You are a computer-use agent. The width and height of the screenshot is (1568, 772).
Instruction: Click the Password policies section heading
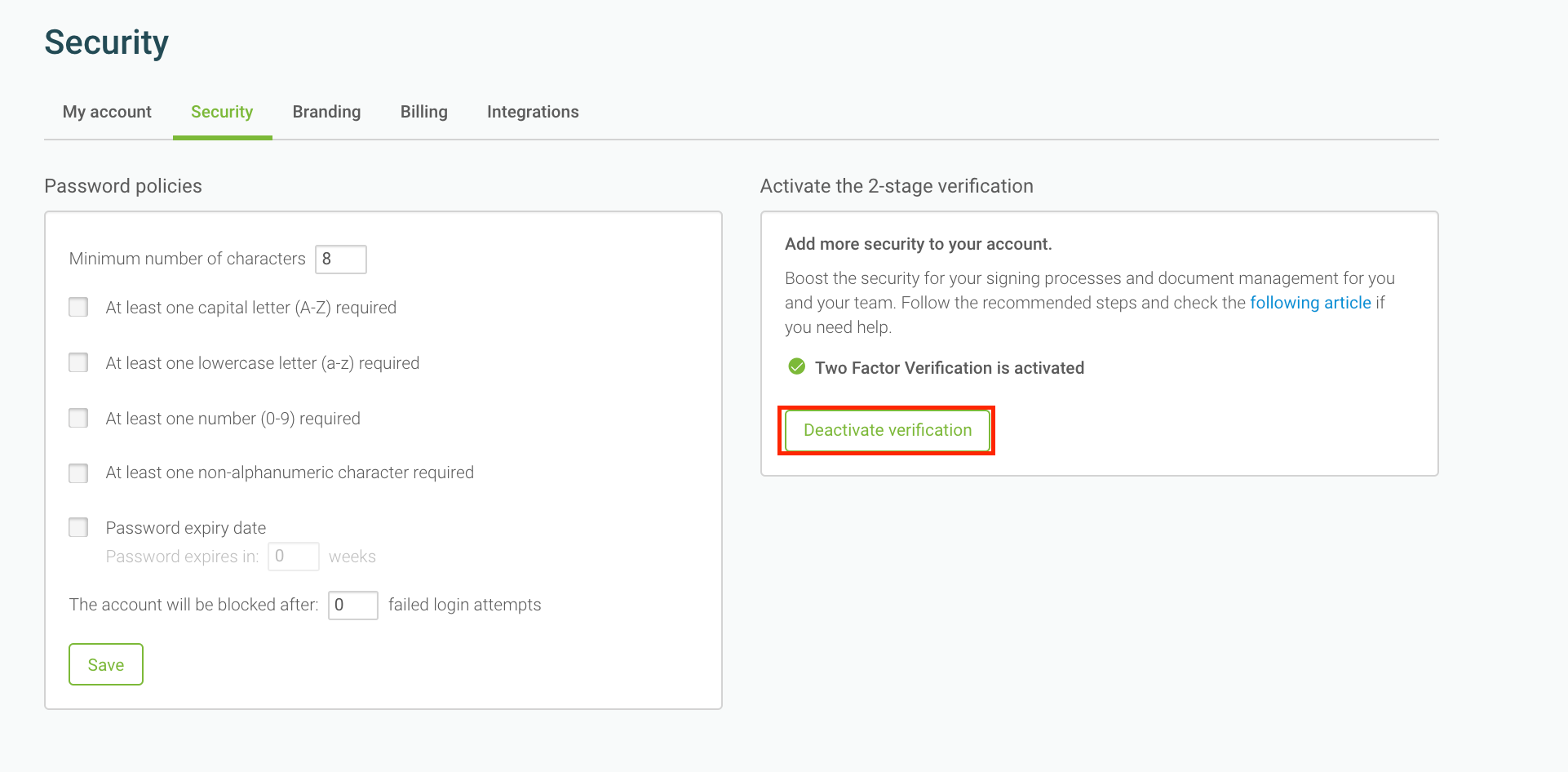click(x=123, y=186)
